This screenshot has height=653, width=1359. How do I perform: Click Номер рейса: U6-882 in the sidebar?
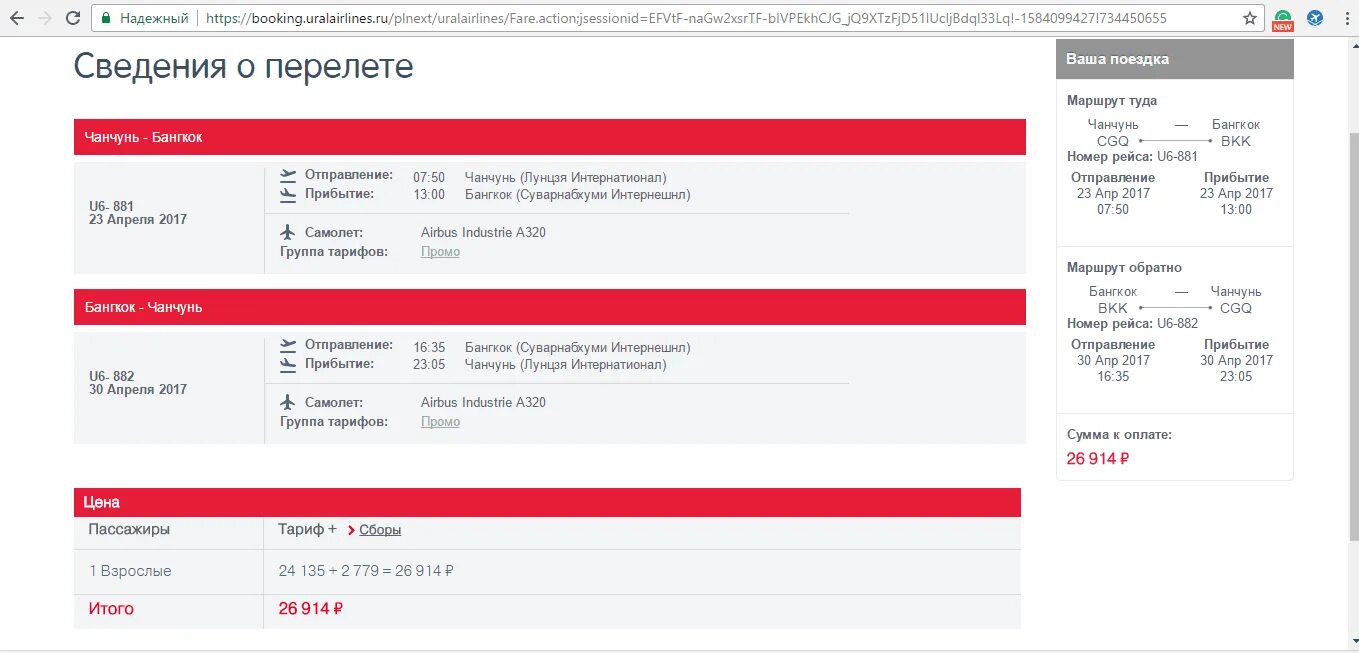1132,324
